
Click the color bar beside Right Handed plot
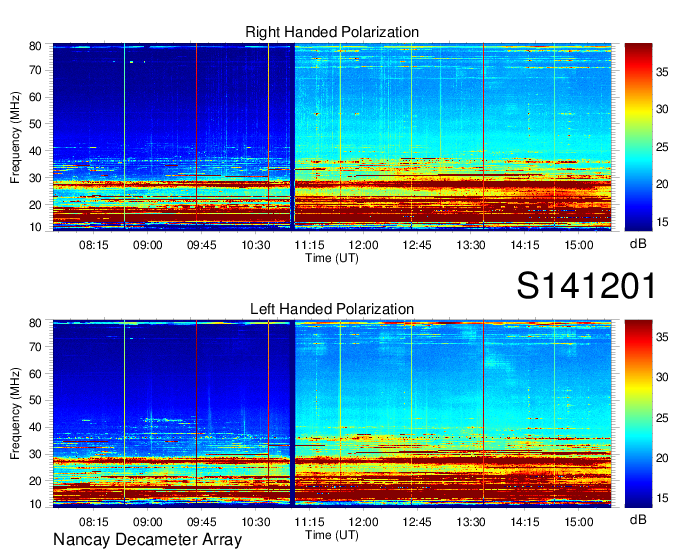tap(638, 137)
